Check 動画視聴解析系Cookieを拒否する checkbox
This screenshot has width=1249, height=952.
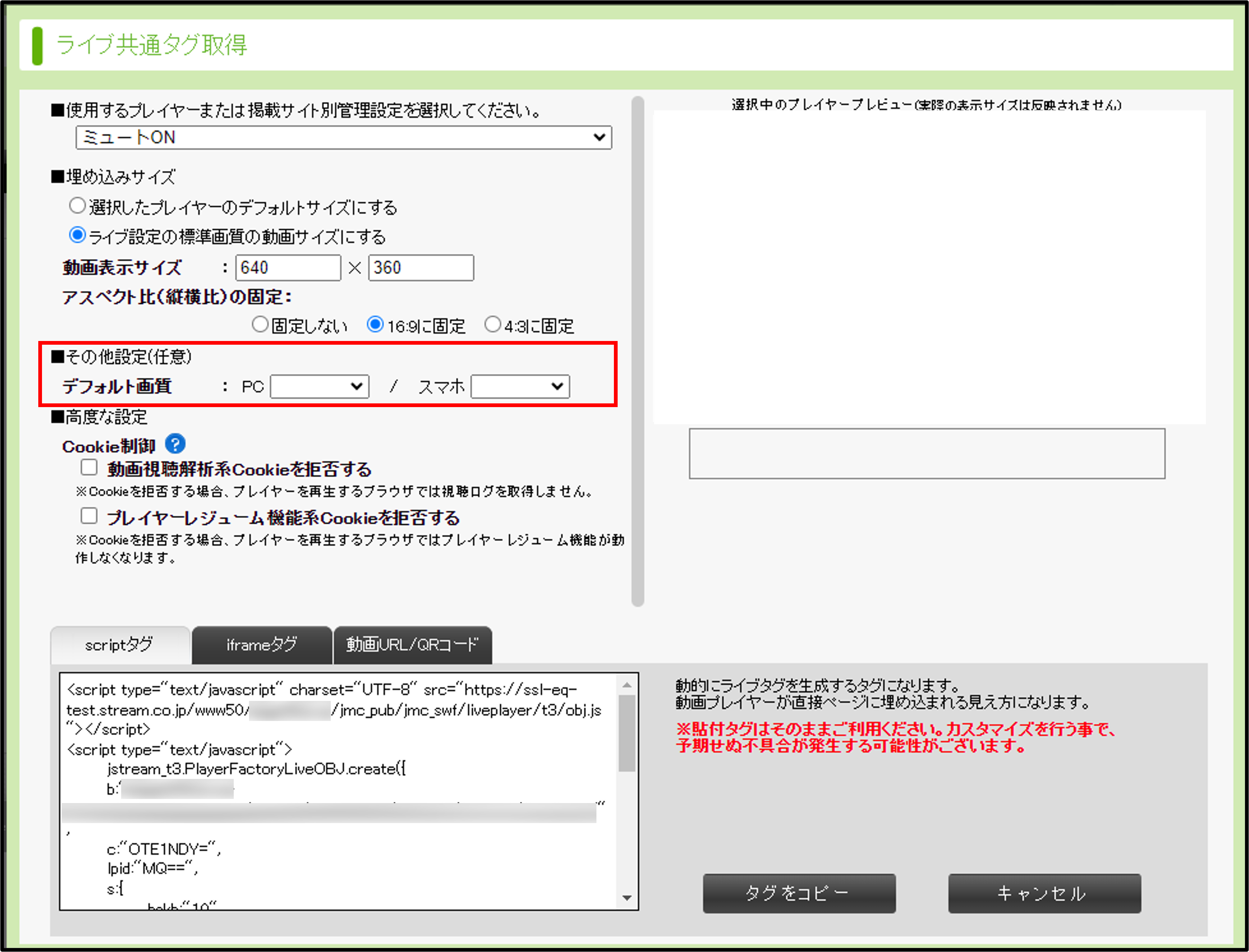[x=89, y=468]
